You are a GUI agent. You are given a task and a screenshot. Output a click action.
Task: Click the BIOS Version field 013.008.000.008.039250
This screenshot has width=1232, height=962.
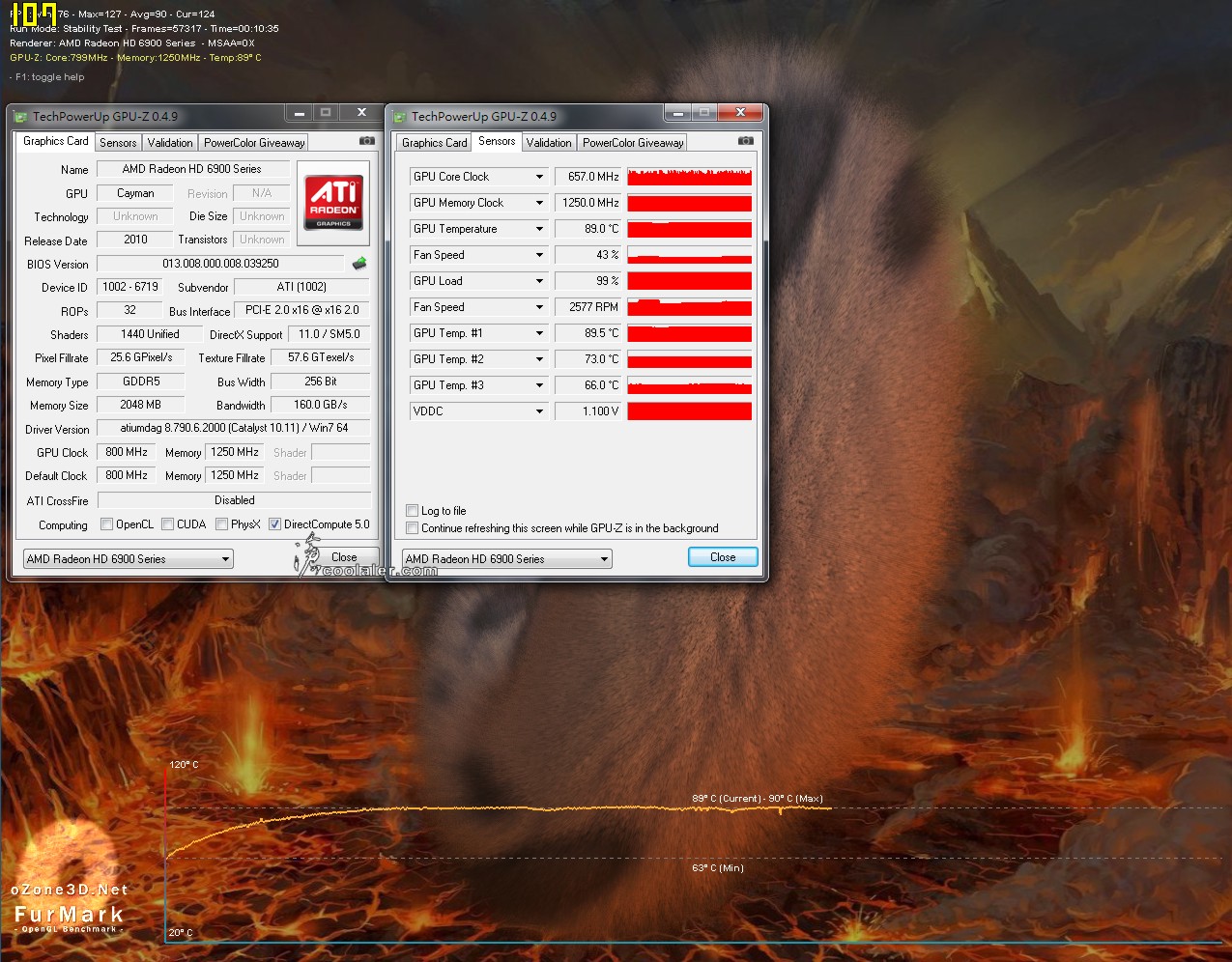pos(220,264)
